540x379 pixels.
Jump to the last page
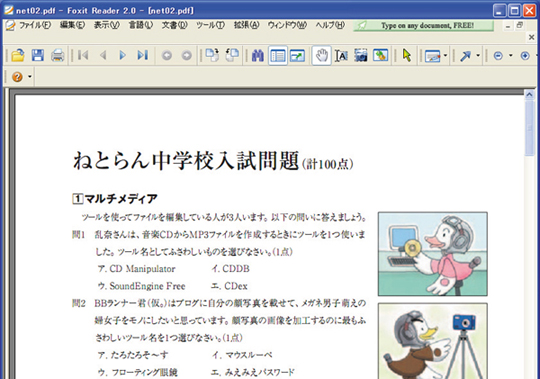coord(143,55)
